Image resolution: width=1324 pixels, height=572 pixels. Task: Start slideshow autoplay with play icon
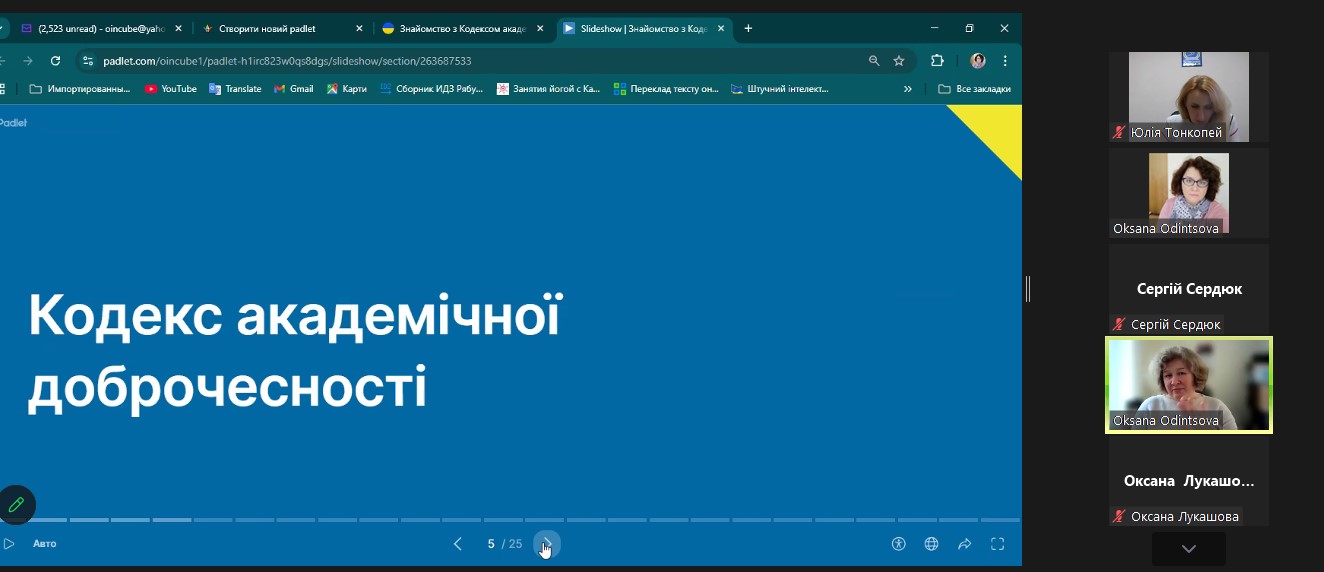point(9,544)
